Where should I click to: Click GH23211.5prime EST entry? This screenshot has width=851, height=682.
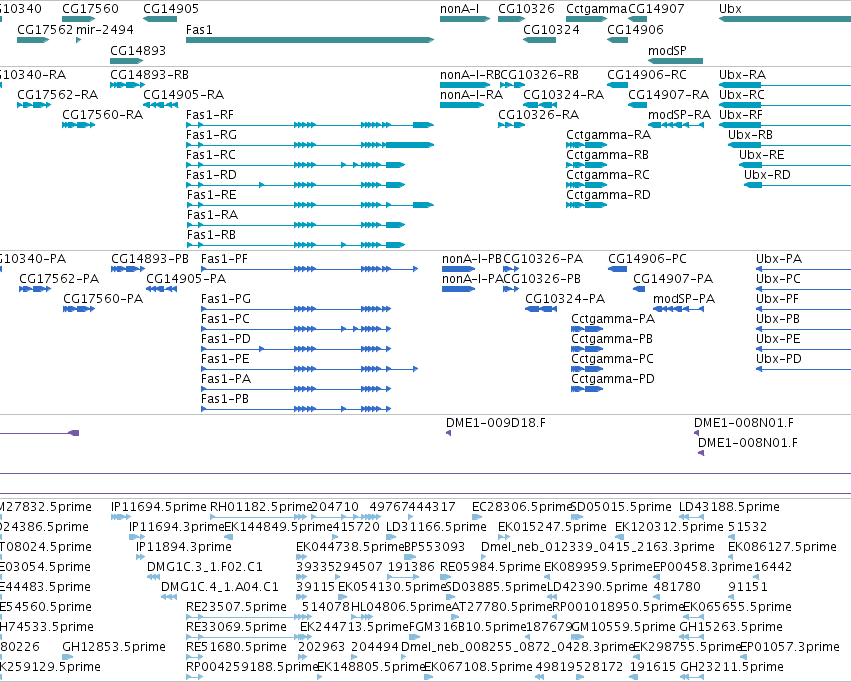click(692, 677)
